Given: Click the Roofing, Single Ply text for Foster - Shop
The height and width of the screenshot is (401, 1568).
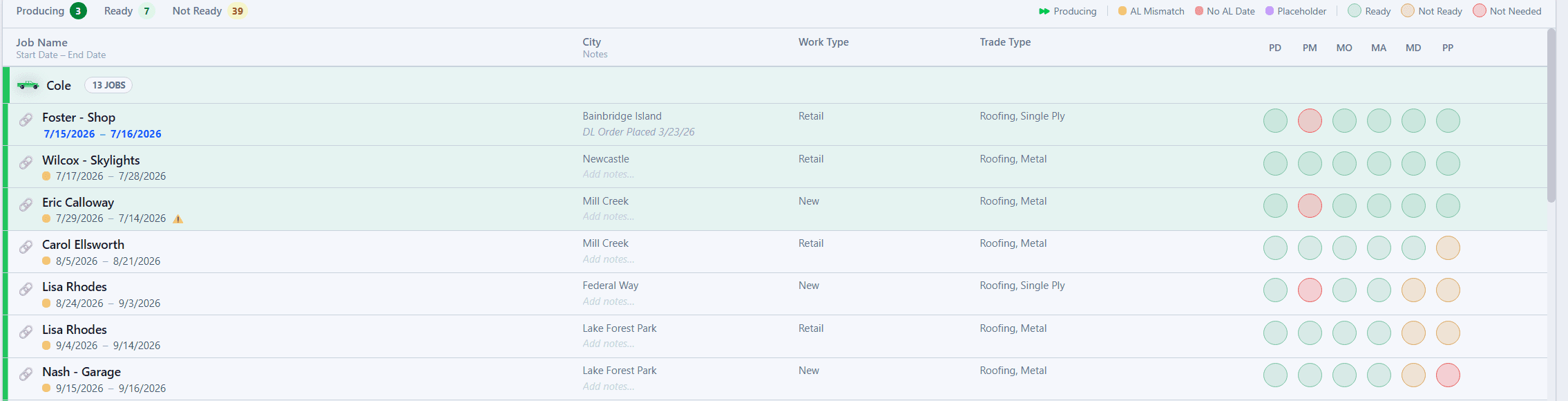Looking at the screenshot, I should click(x=1022, y=116).
